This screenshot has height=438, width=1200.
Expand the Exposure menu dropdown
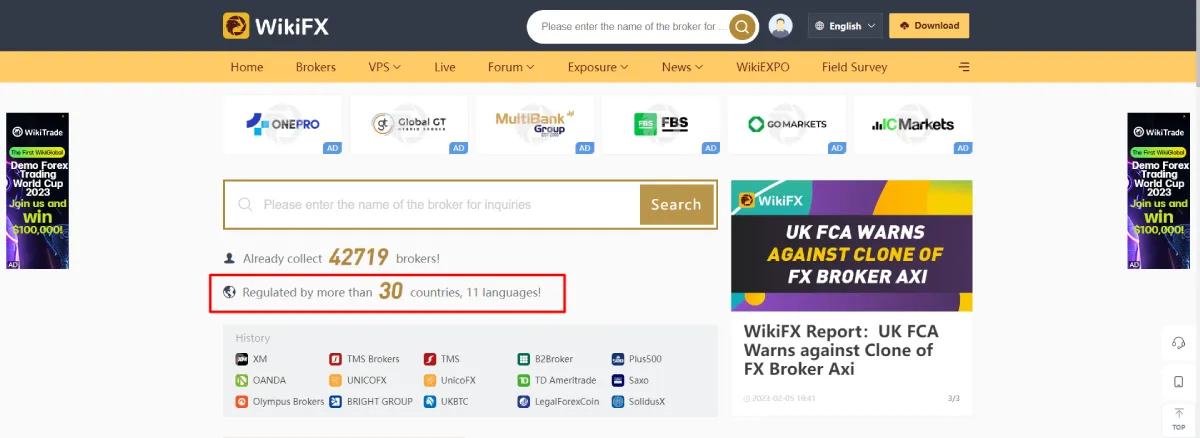598,67
